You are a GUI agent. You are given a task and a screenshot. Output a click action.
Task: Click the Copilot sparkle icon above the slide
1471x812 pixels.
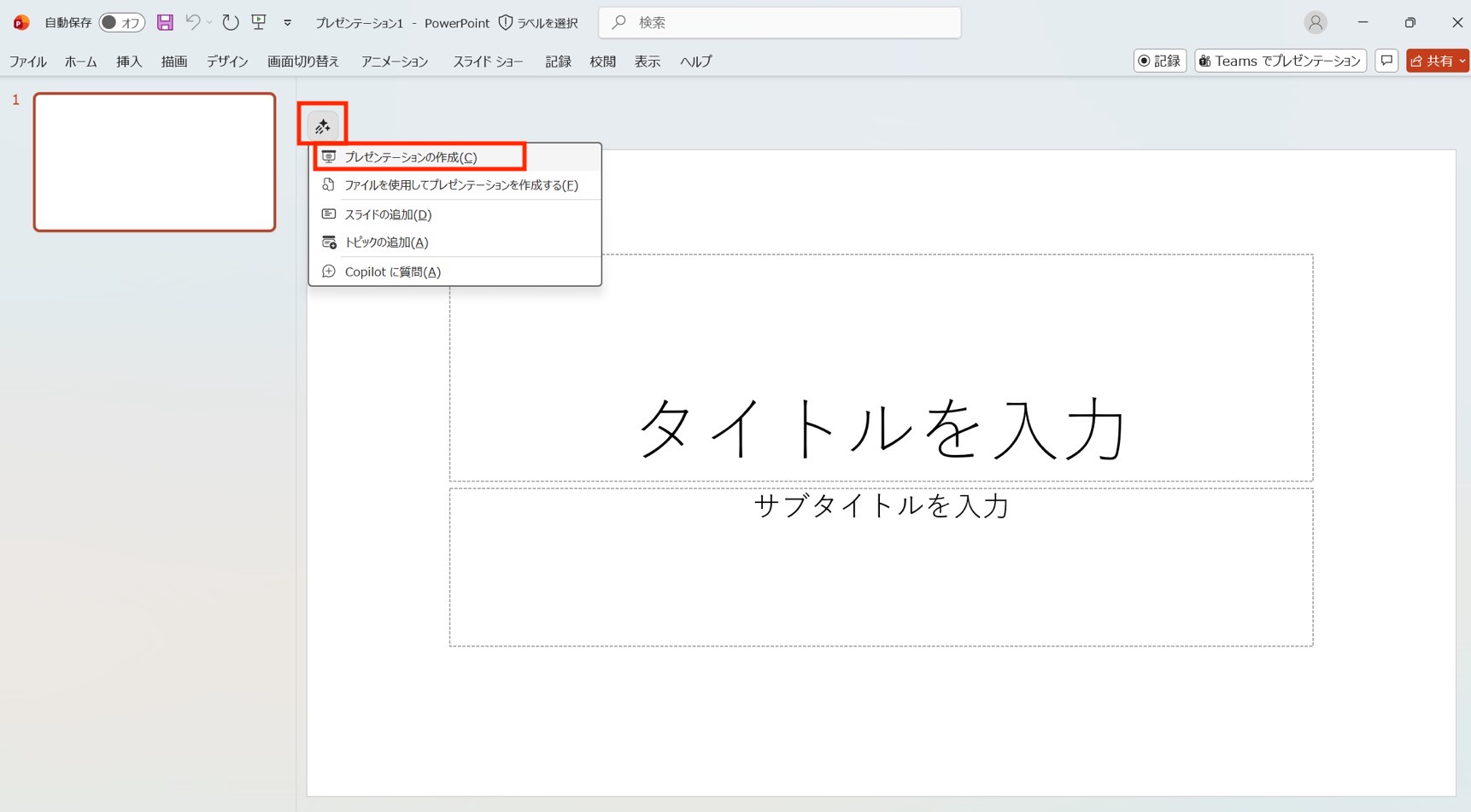322,126
